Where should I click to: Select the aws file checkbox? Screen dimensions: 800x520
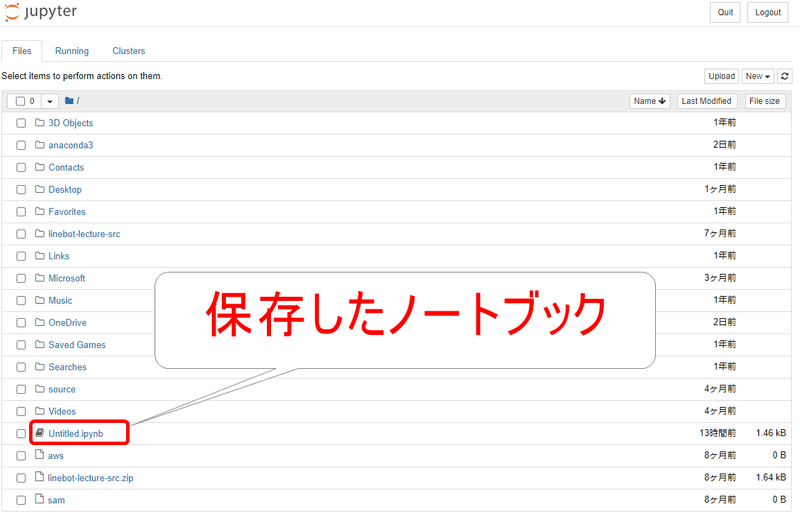[21, 456]
